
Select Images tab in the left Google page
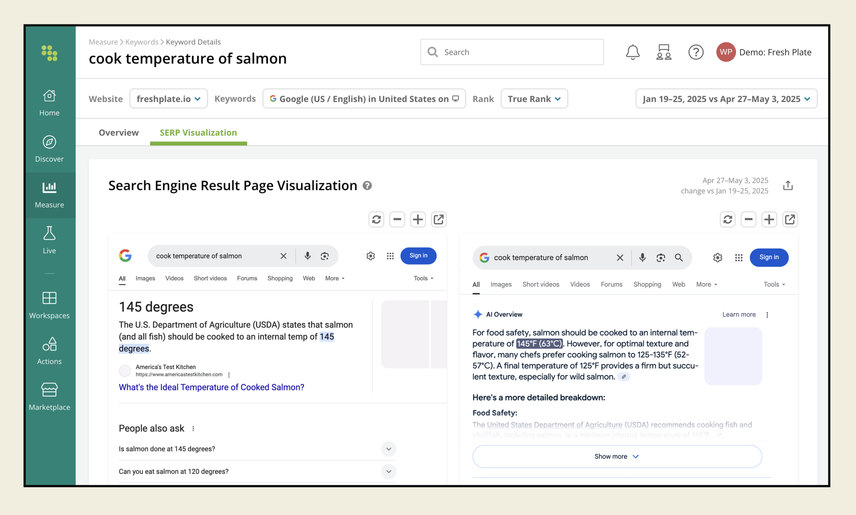pos(145,279)
